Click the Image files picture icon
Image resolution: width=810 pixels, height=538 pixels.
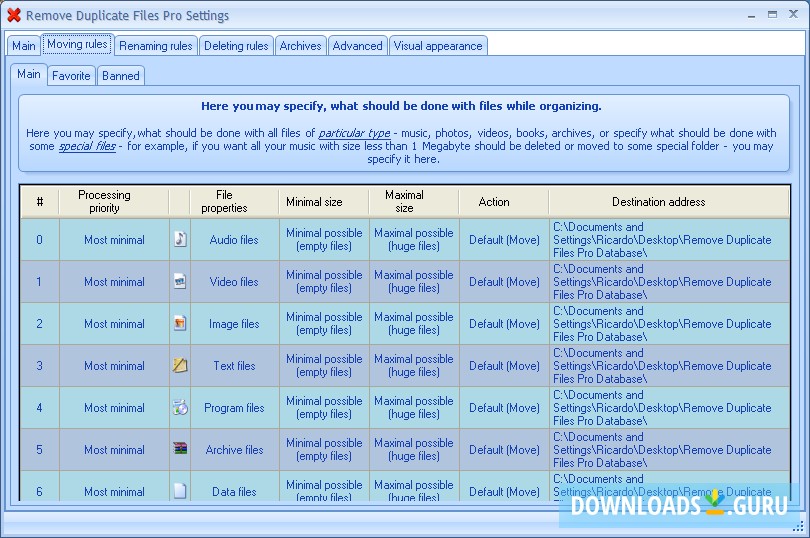coord(180,324)
